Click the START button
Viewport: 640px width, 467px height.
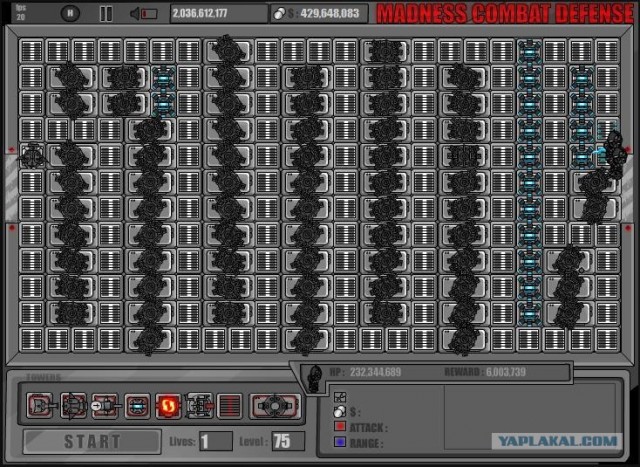coord(92,441)
